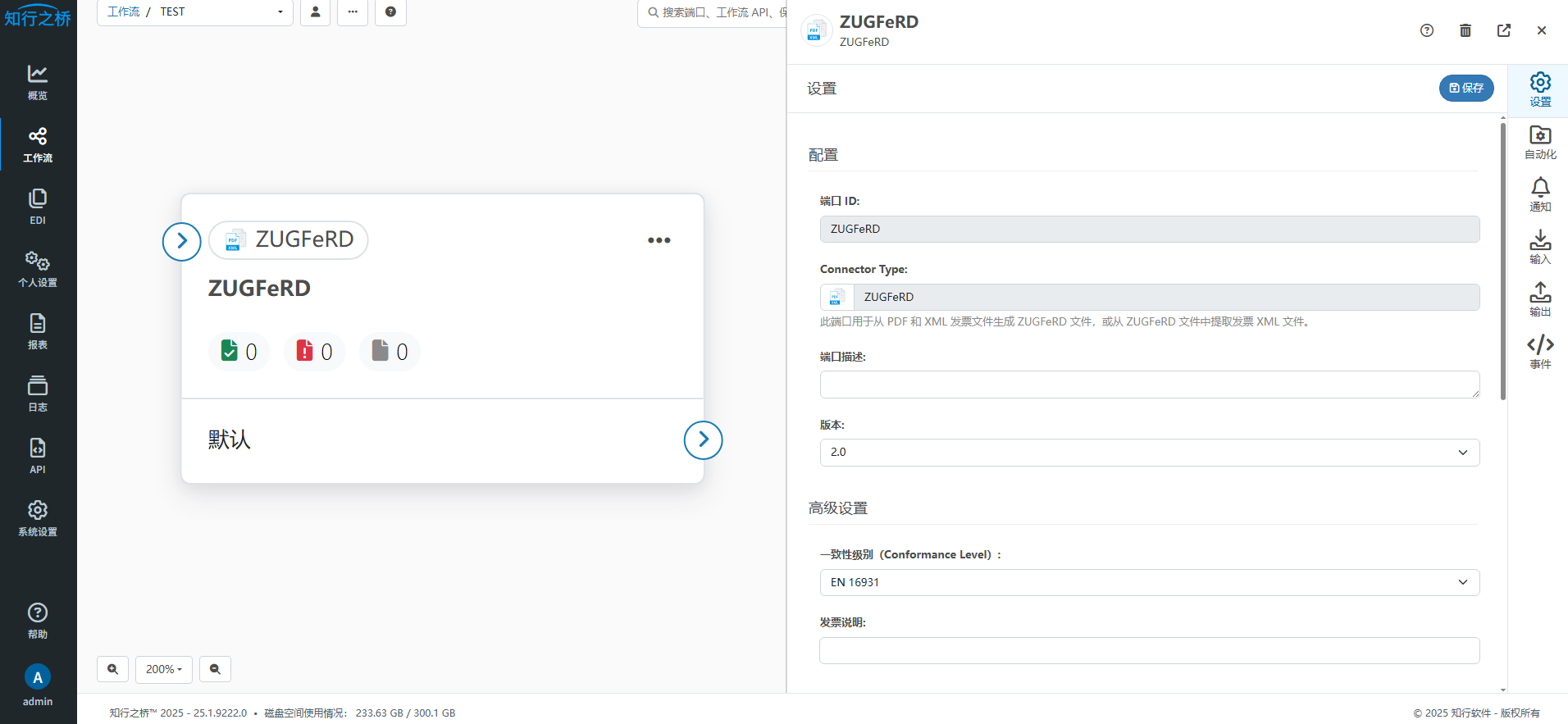Click the settings panel vertical scrollbar
Viewport: 1568px width, 724px height.
[x=1503, y=262]
